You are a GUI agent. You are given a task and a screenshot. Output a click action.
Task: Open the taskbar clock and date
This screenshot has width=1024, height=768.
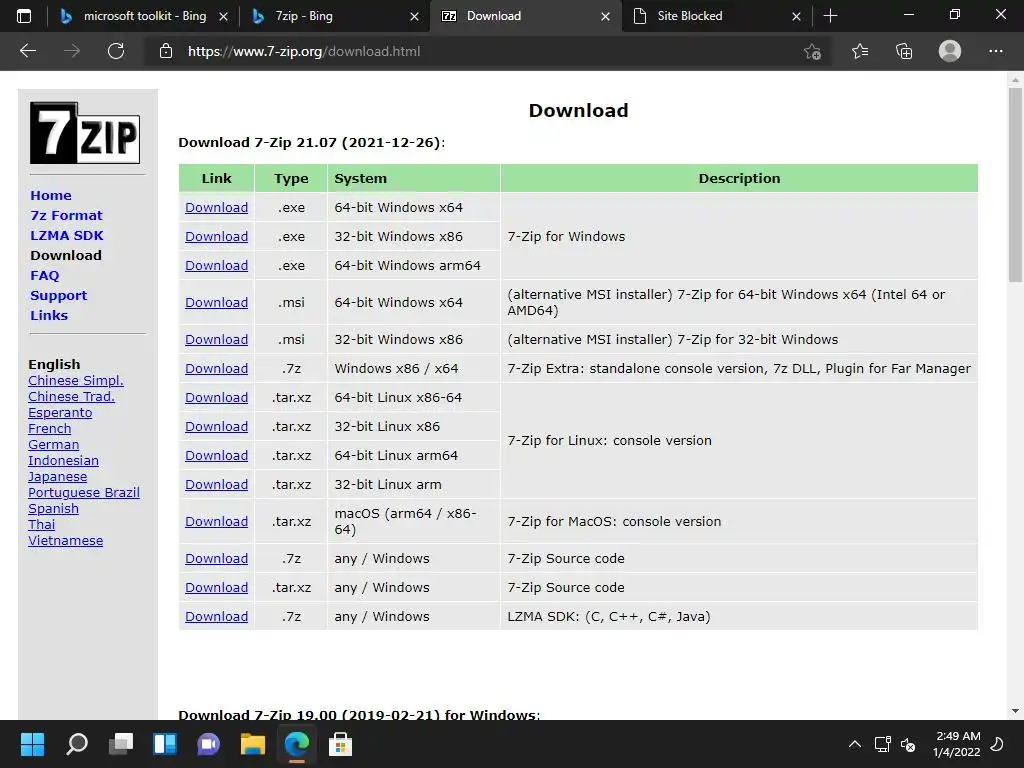click(957, 744)
